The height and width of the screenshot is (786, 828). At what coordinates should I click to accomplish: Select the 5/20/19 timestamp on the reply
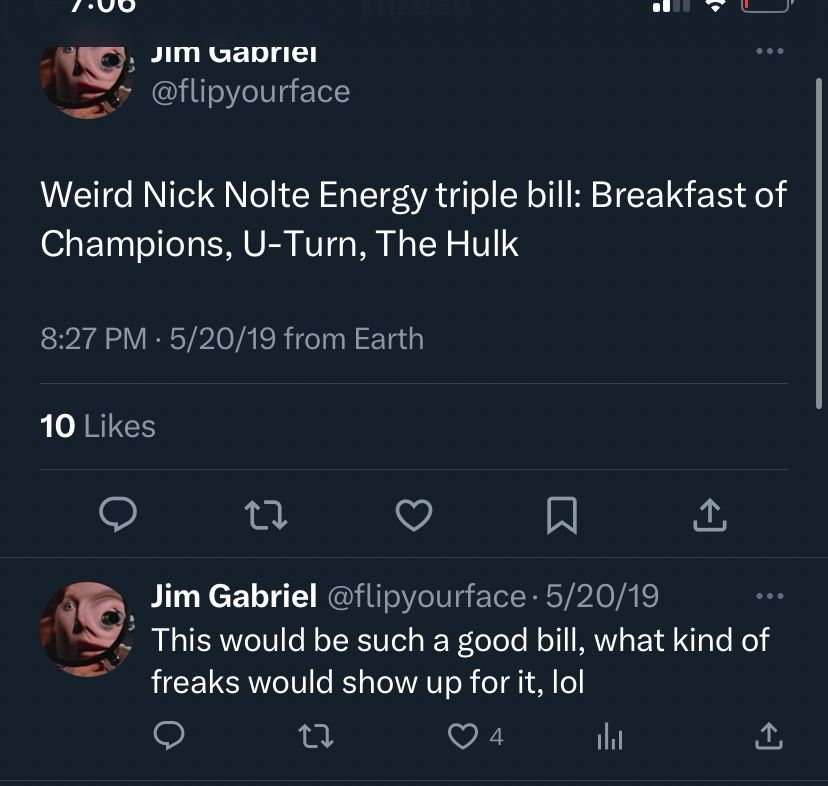click(600, 594)
